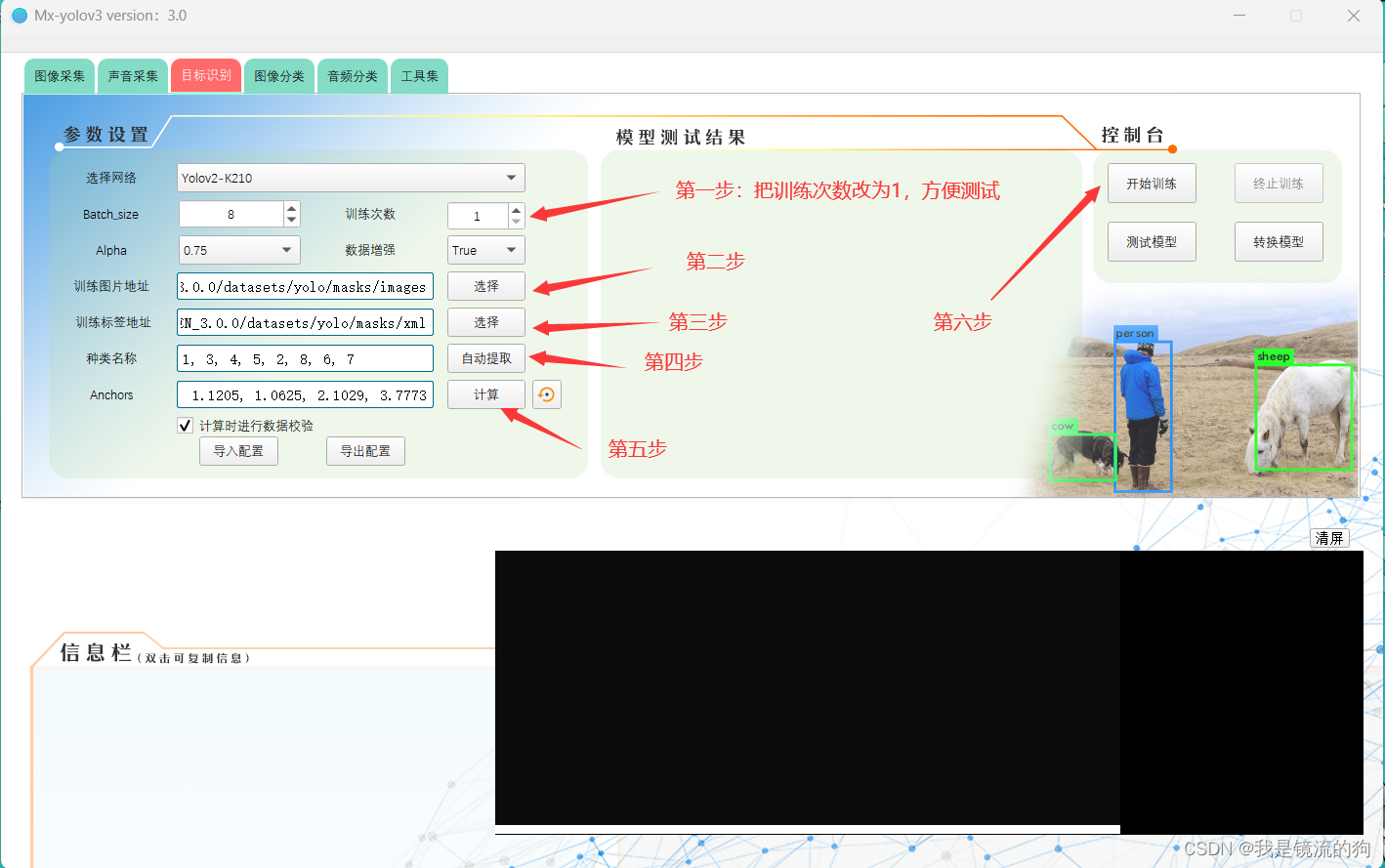Decrease 训练次数 with the down stepper arrow
1385x868 pixels.
516,221
